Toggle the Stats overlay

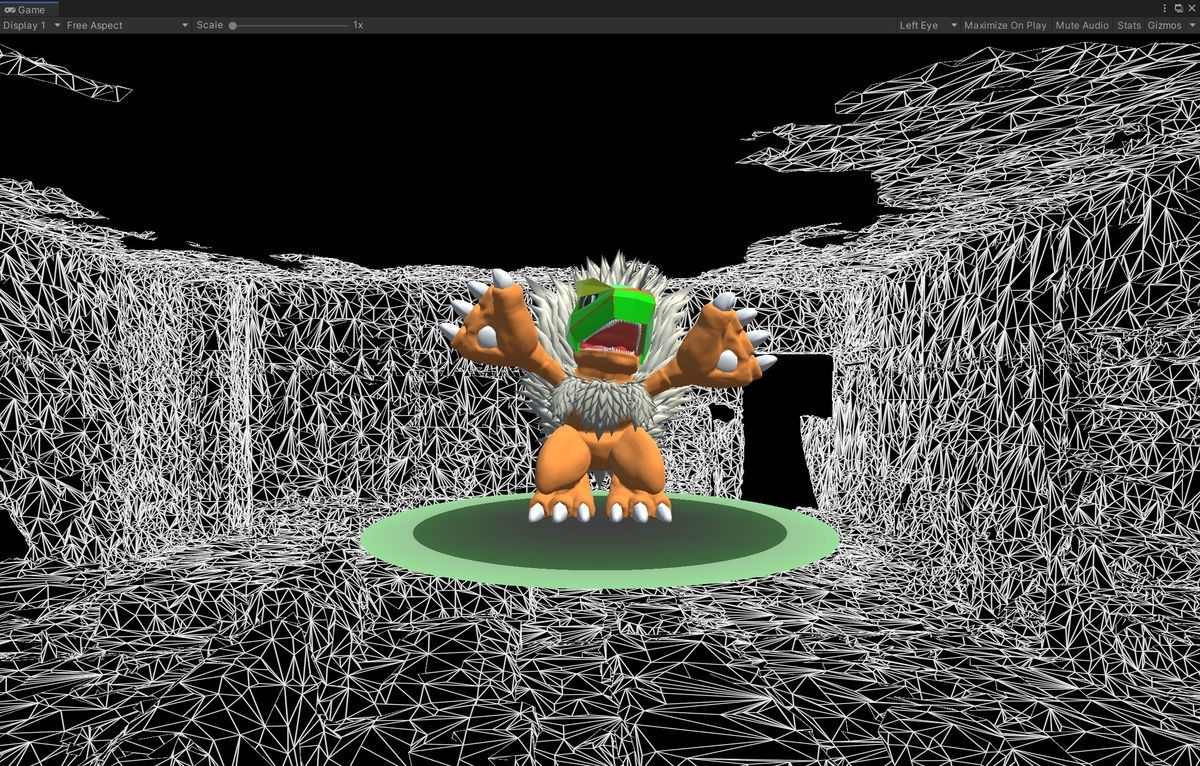[1129, 25]
